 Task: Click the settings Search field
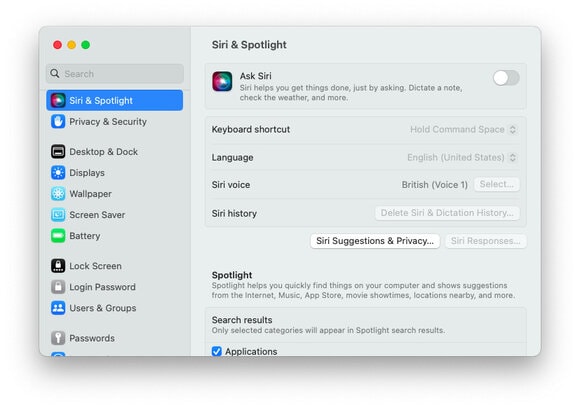(x=115, y=73)
